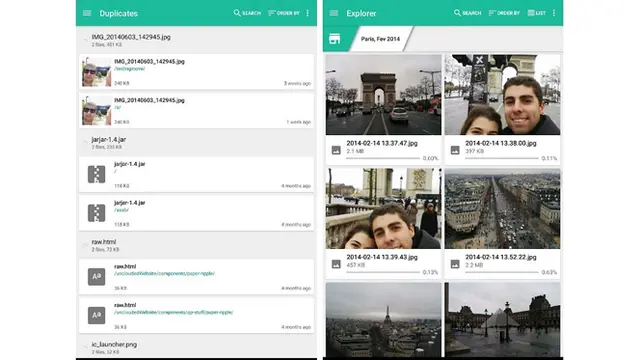This screenshot has height=360, width=640.
Task: Select the Explorer title text
Action: [x=361, y=13]
